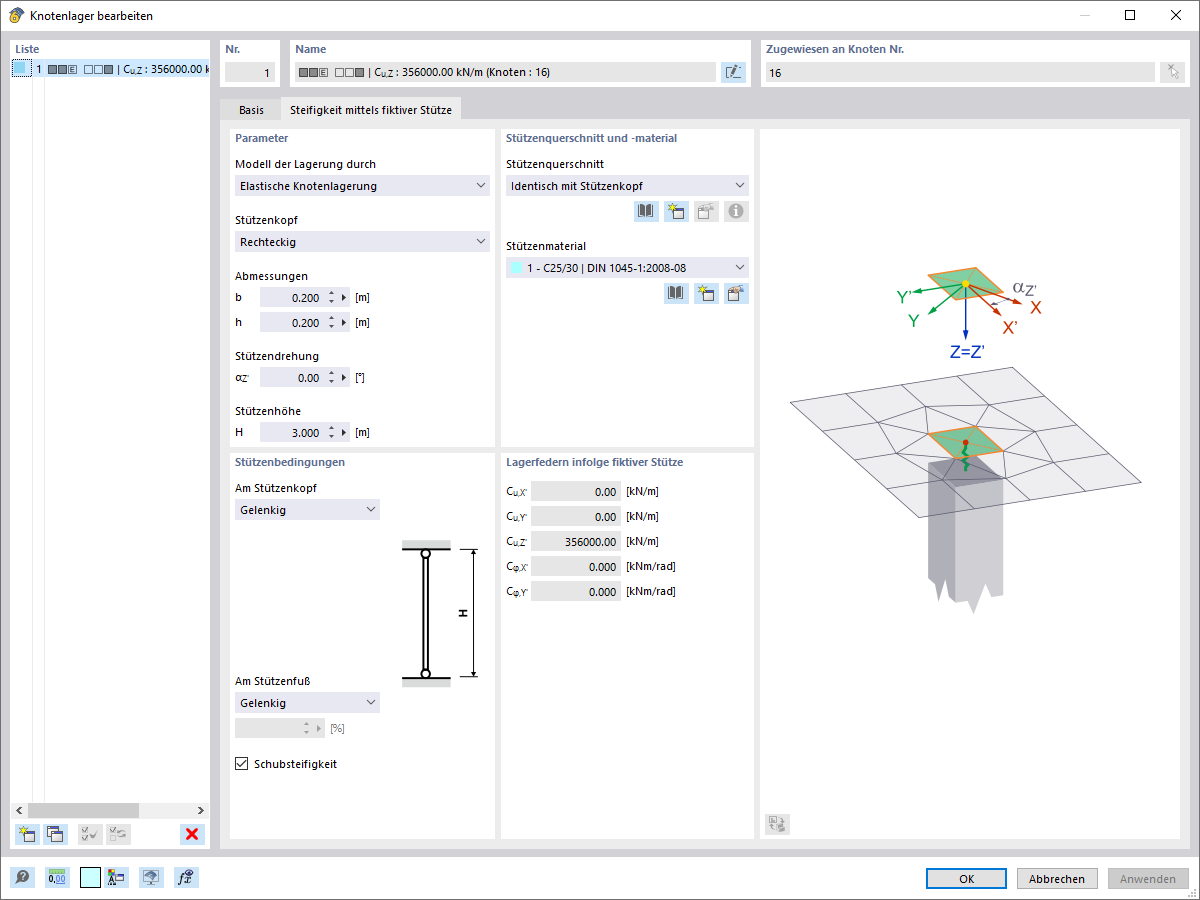Click the stepper arrows for Stützenhöhe H

click(332, 432)
